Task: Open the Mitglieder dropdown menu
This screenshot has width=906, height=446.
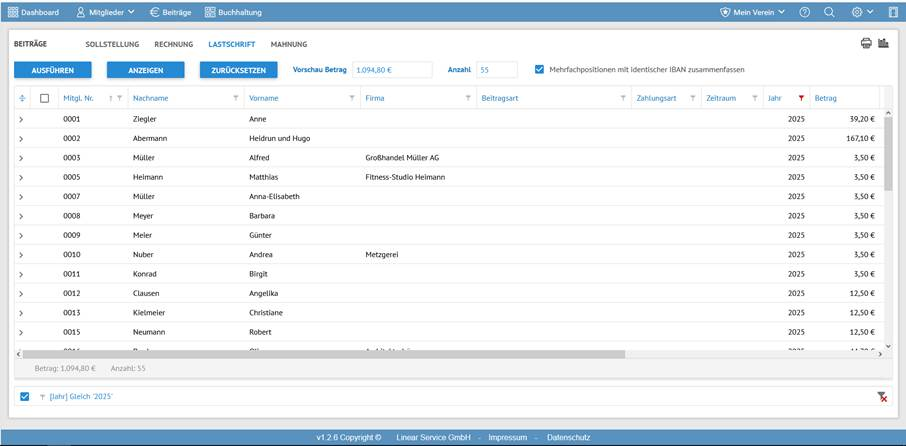Action: [x=106, y=12]
